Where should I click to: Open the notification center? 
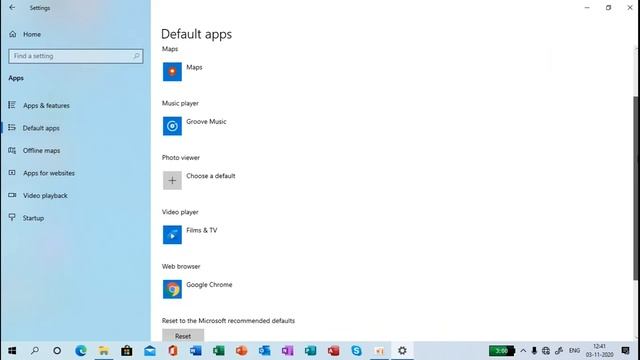pos(625,351)
